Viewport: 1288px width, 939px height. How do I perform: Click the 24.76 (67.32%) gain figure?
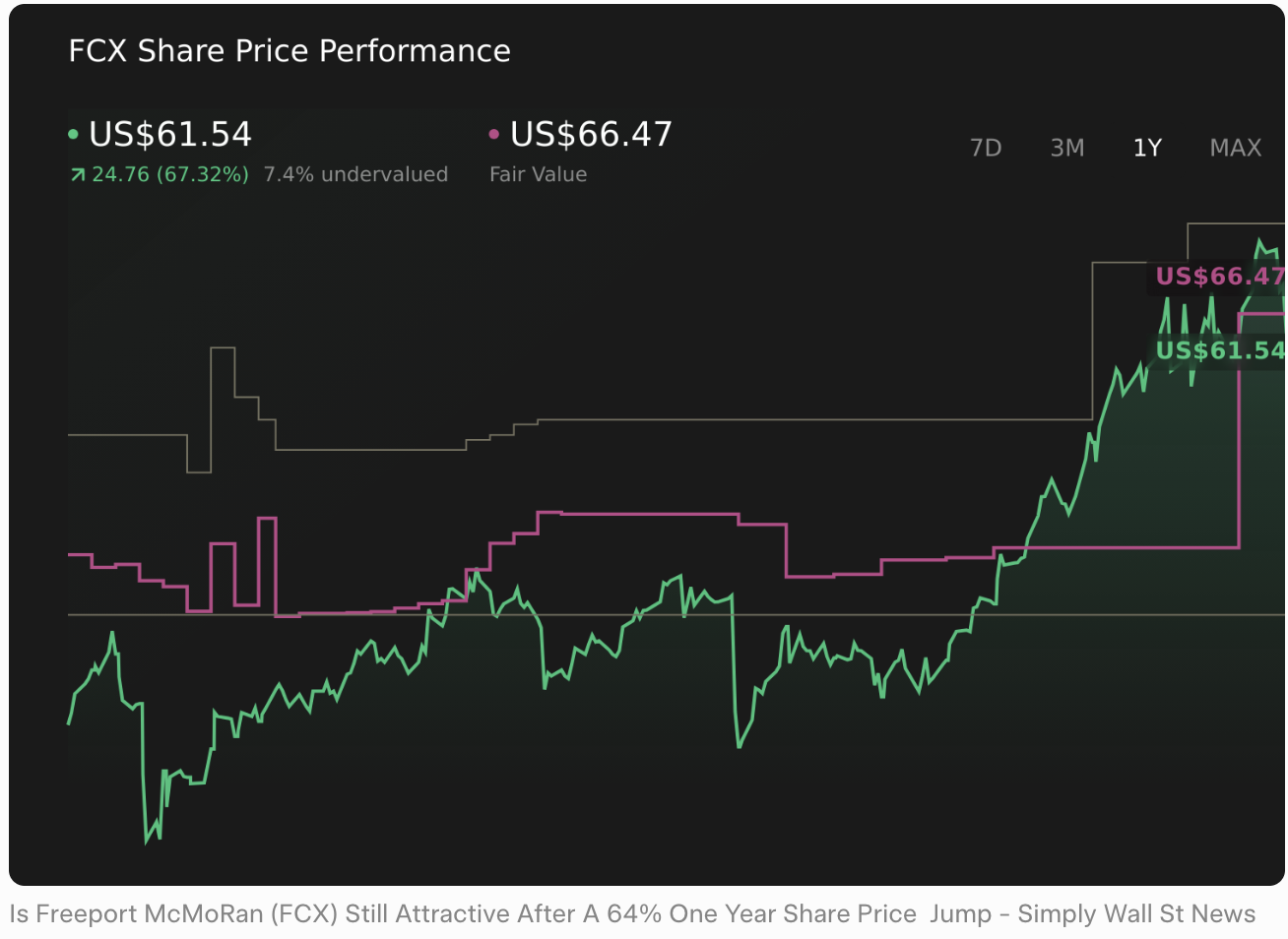click(x=169, y=175)
